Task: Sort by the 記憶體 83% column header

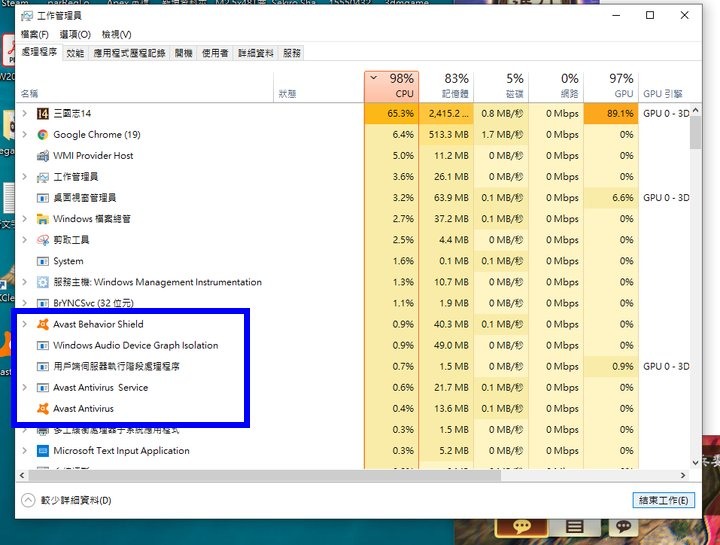Action: 446,86
